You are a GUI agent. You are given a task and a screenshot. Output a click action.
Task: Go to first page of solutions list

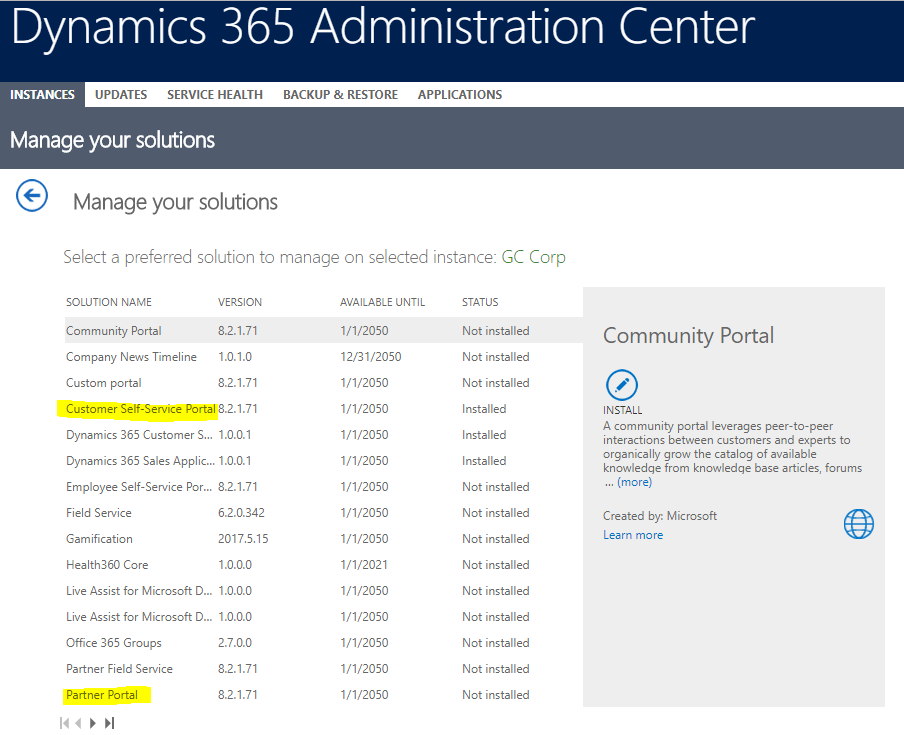pyautogui.click(x=64, y=723)
